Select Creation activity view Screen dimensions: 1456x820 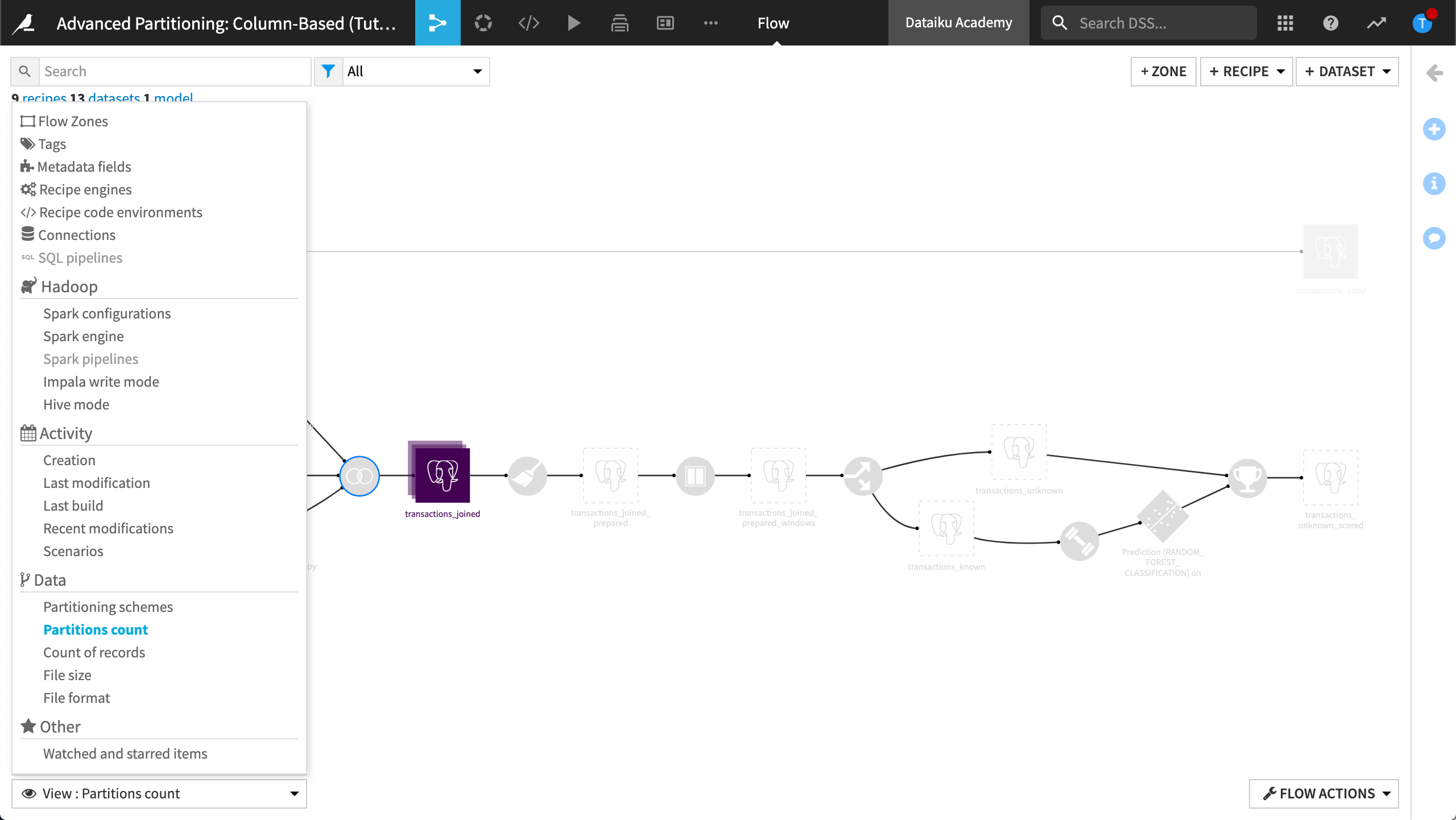click(x=69, y=460)
